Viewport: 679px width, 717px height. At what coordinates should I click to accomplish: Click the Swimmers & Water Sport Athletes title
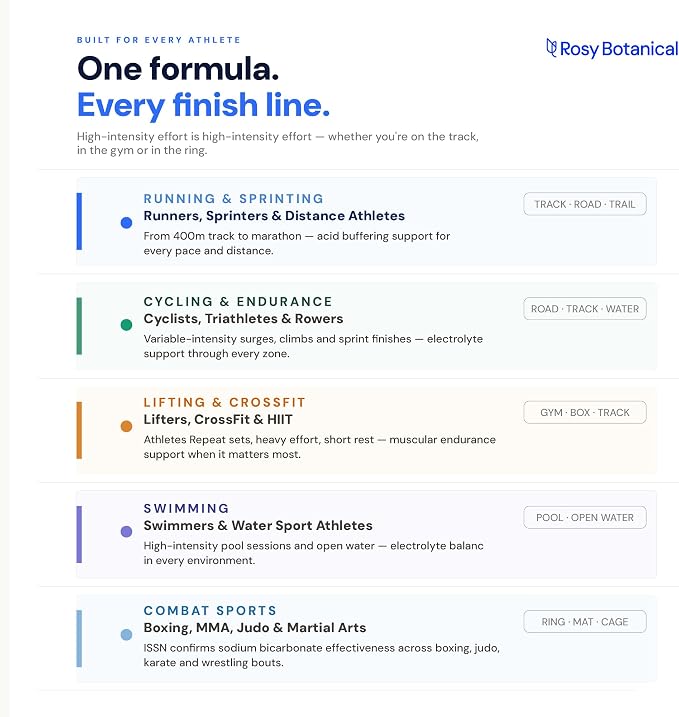pyautogui.click(x=258, y=525)
